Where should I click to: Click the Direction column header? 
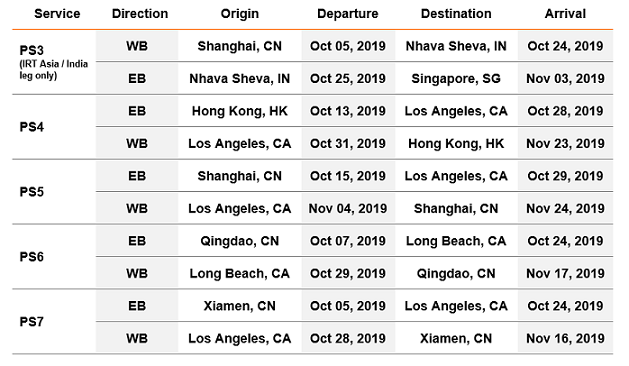coord(140,14)
